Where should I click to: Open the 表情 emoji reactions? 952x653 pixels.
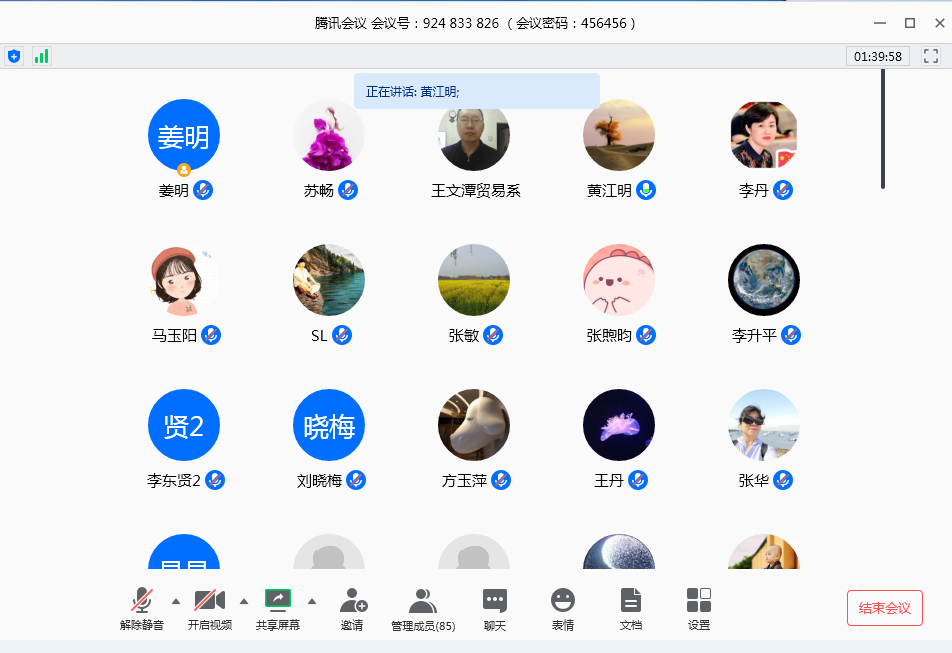click(563, 609)
